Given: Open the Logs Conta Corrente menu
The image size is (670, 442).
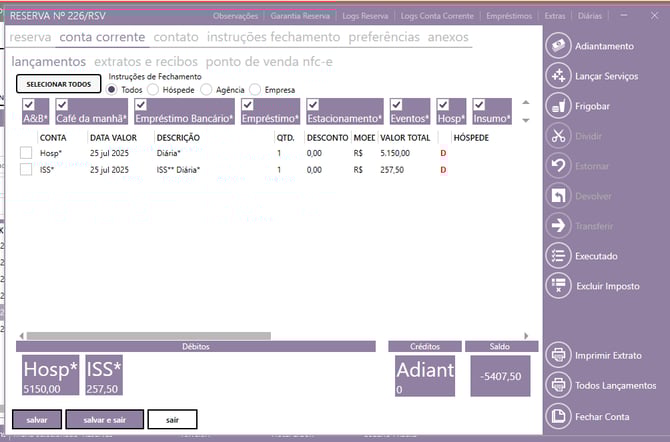Looking at the screenshot, I should click(x=436, y=16).
